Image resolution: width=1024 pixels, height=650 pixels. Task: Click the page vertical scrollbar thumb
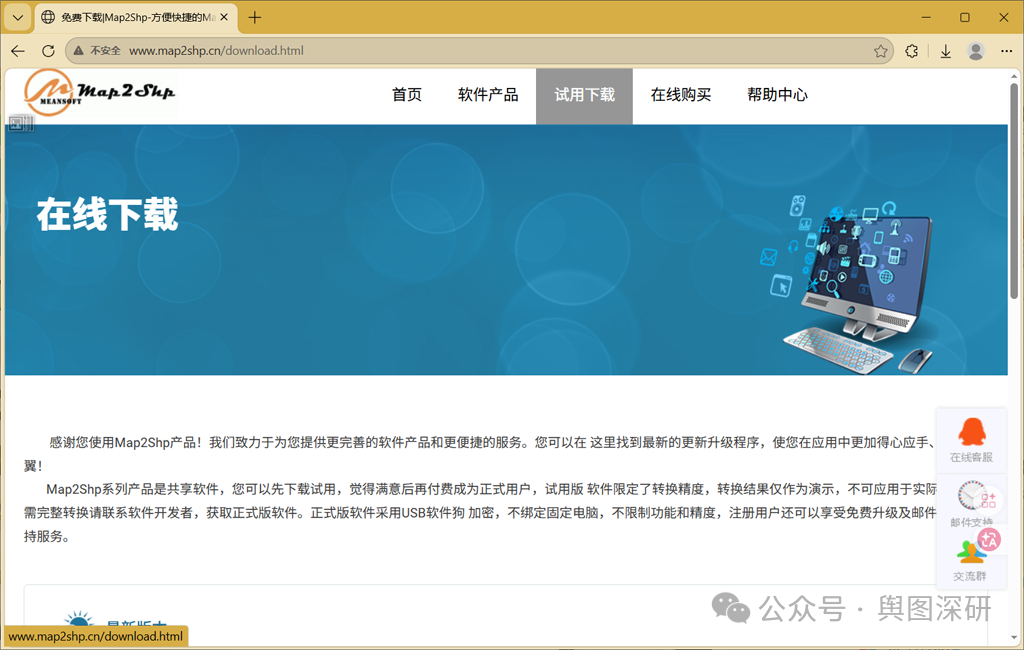click(1014, 191)
